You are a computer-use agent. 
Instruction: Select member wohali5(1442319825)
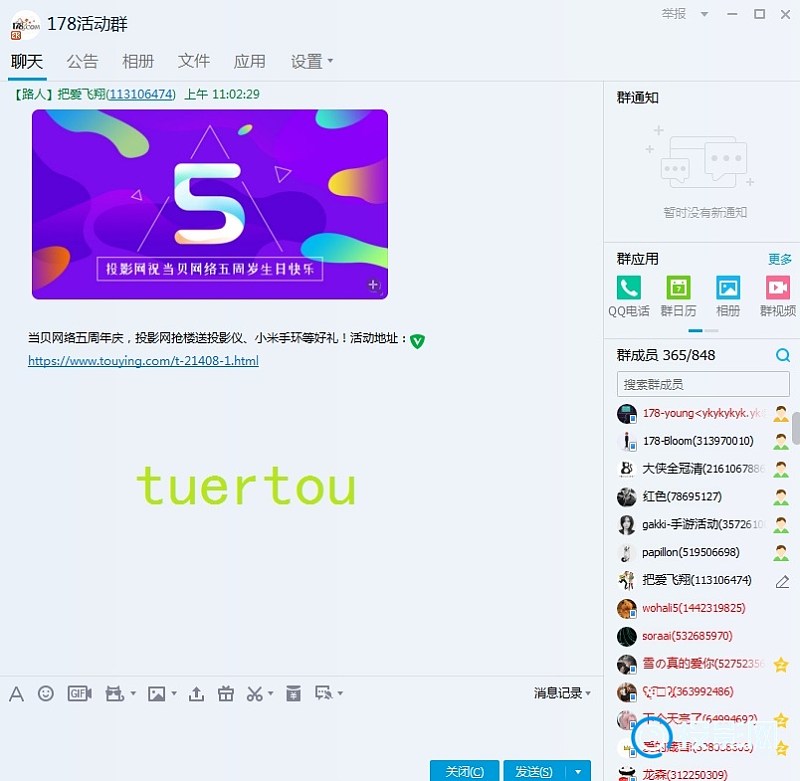(703, 608)
